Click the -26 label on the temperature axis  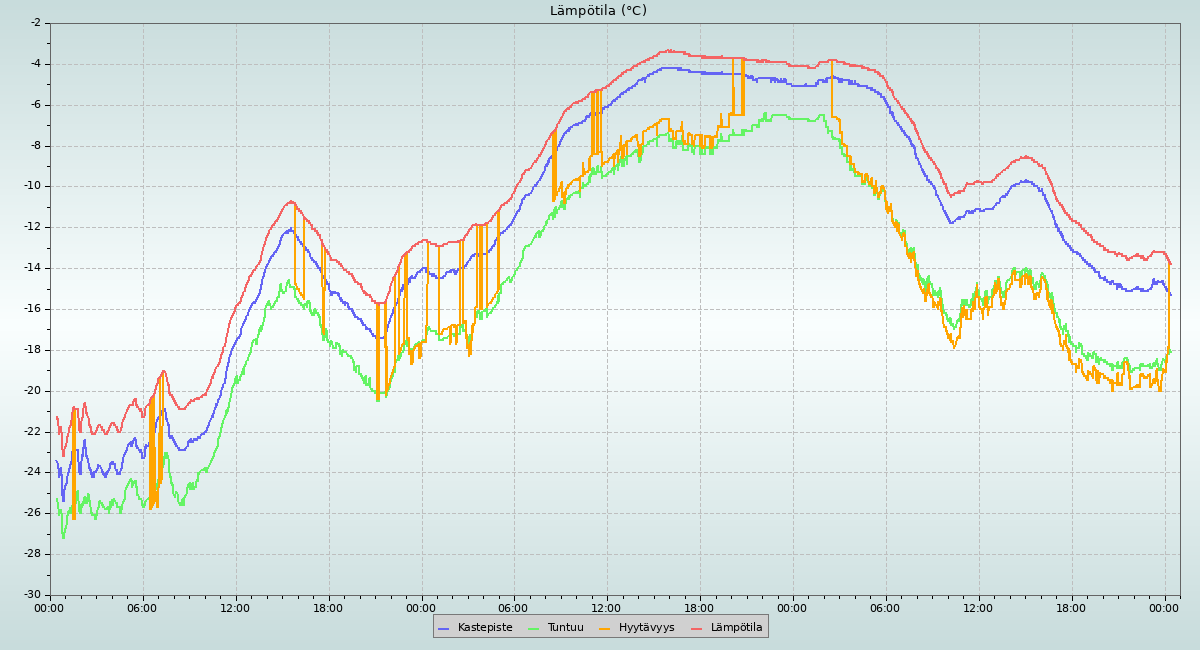coord(33,513)
